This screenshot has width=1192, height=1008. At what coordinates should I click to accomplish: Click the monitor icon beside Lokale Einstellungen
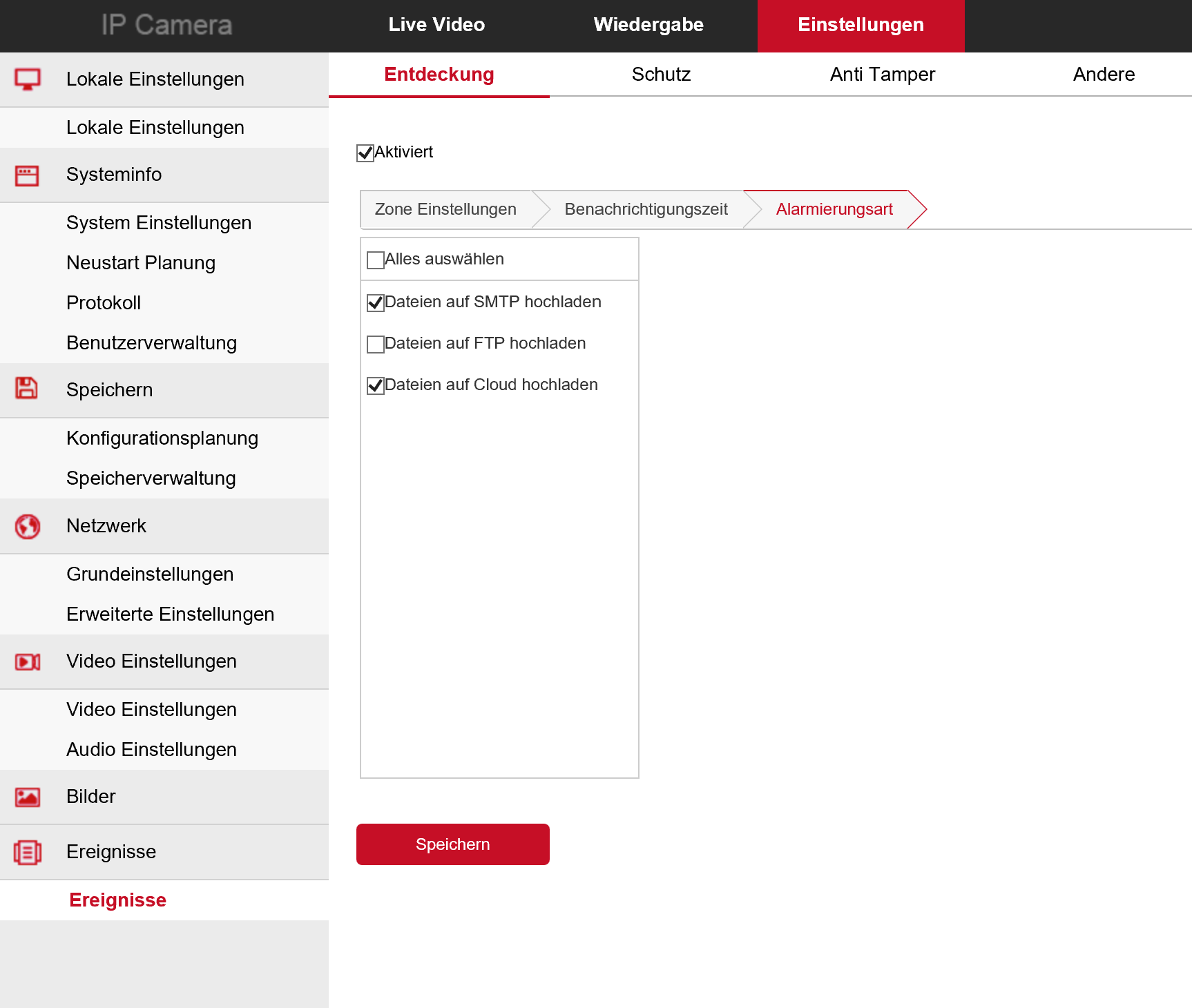28,79
